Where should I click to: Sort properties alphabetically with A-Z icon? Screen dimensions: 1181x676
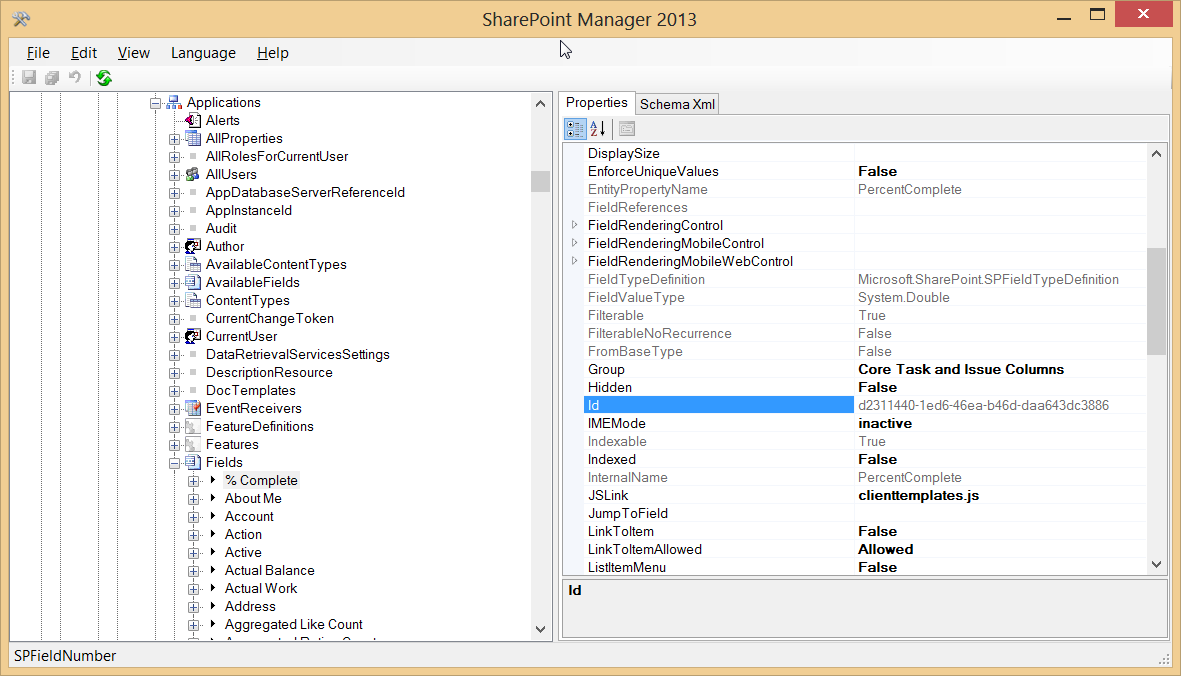[x=597, y=129]
